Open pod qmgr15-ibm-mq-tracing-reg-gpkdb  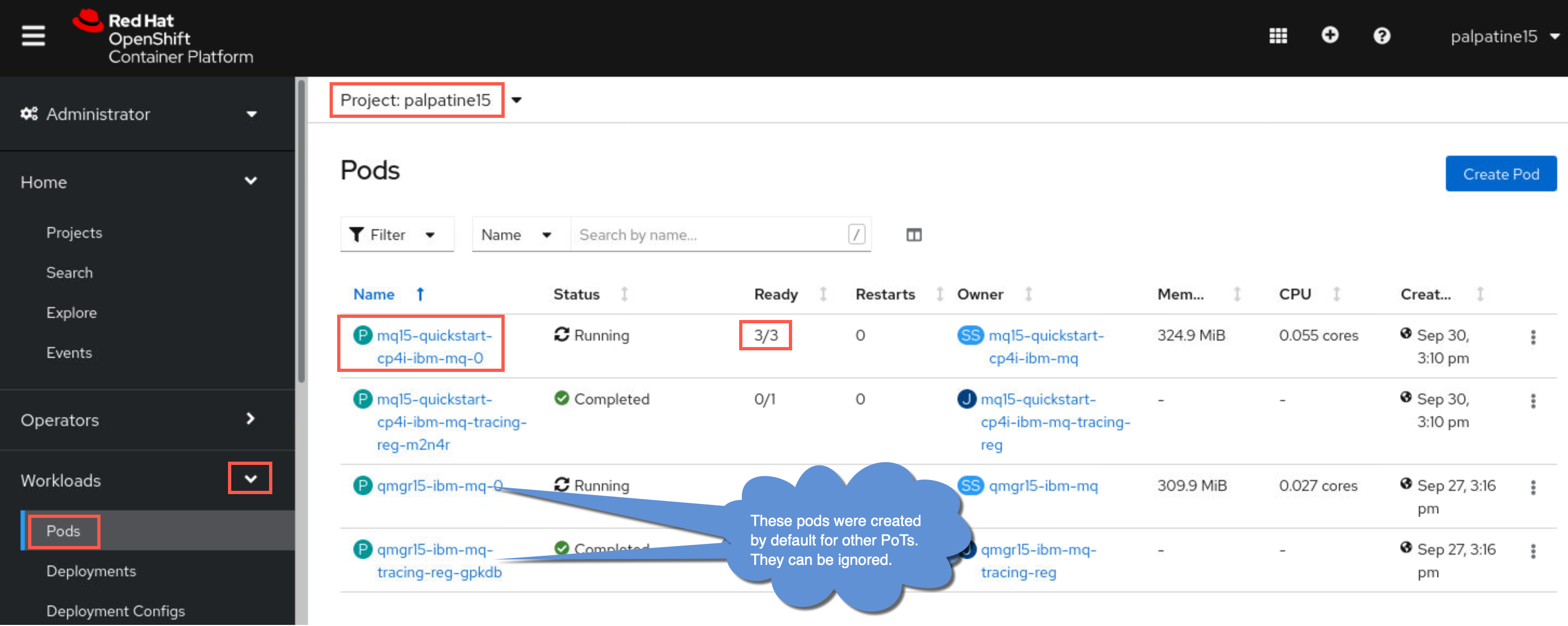pos(439,561)
